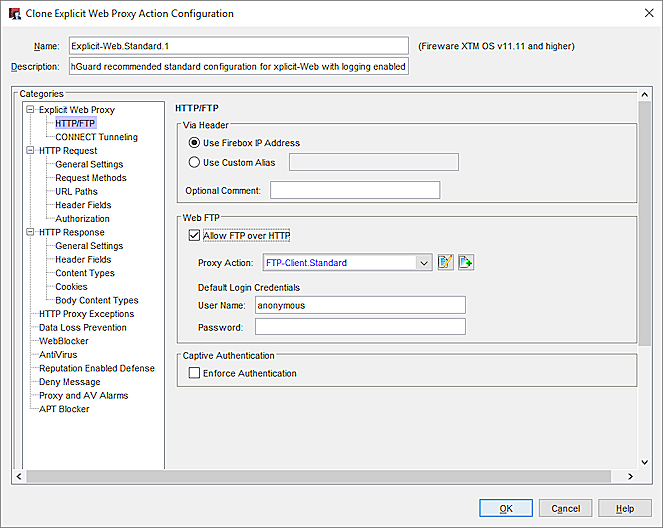
Task: Click the HTTP Response tree label
Action: pos(72,232)
